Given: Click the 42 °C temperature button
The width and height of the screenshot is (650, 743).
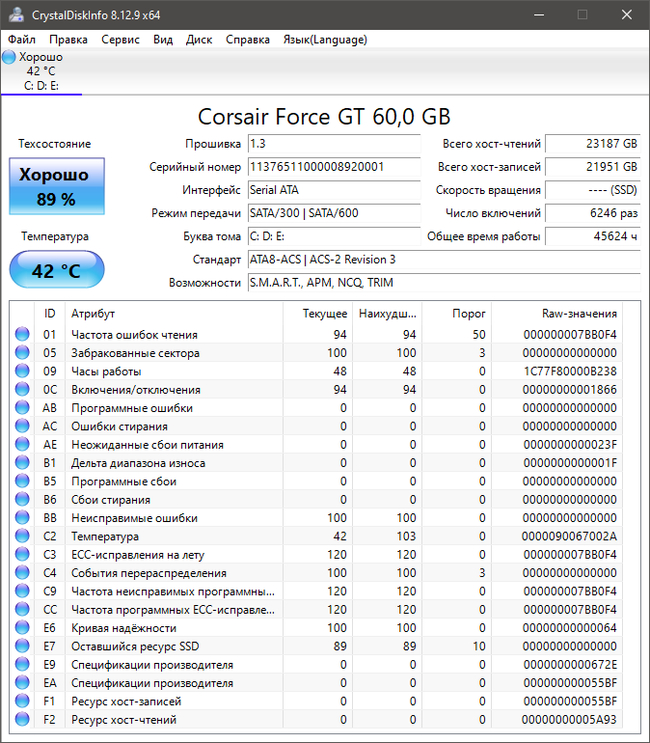Looking at the screenshot, I should [57, 270].
